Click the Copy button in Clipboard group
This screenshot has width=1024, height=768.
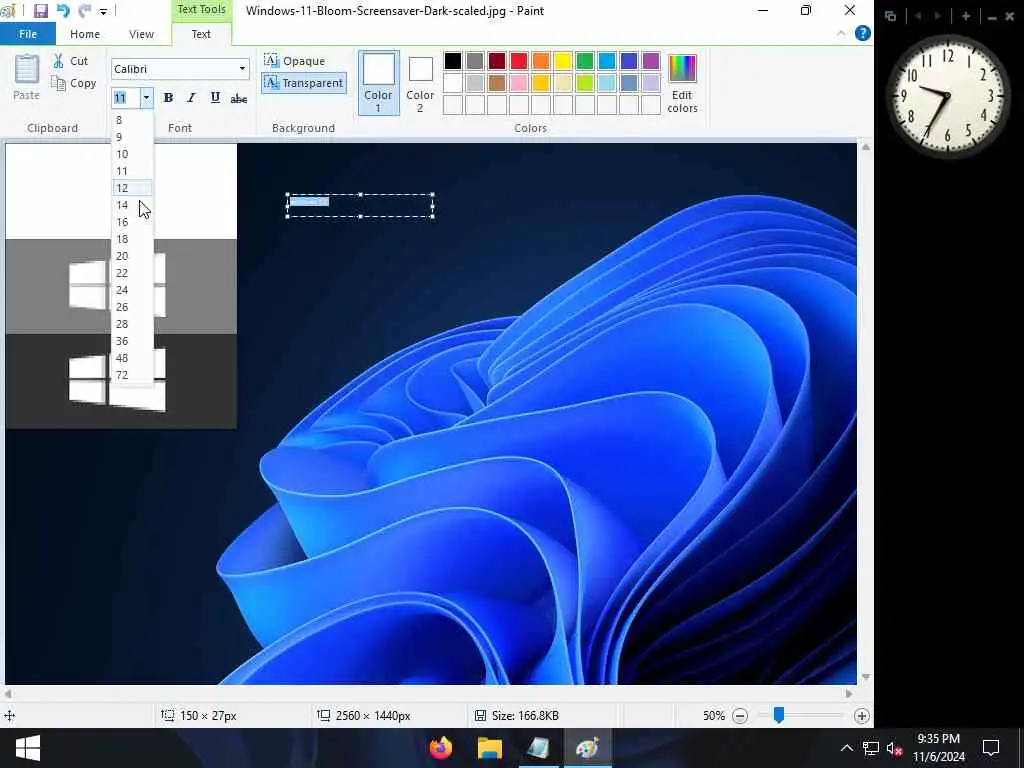tap(74, 83)
